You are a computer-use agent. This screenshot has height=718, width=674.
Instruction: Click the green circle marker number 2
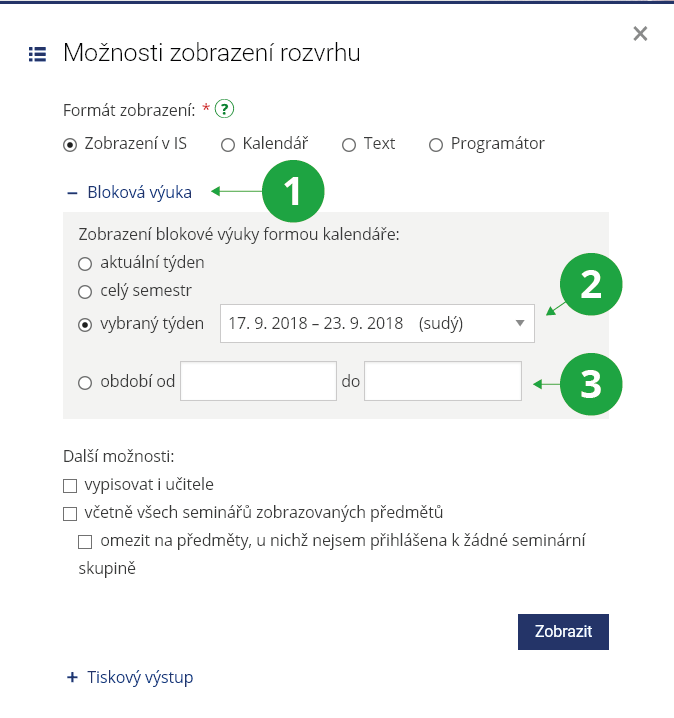pyautogui.click(x=591, y=285)
